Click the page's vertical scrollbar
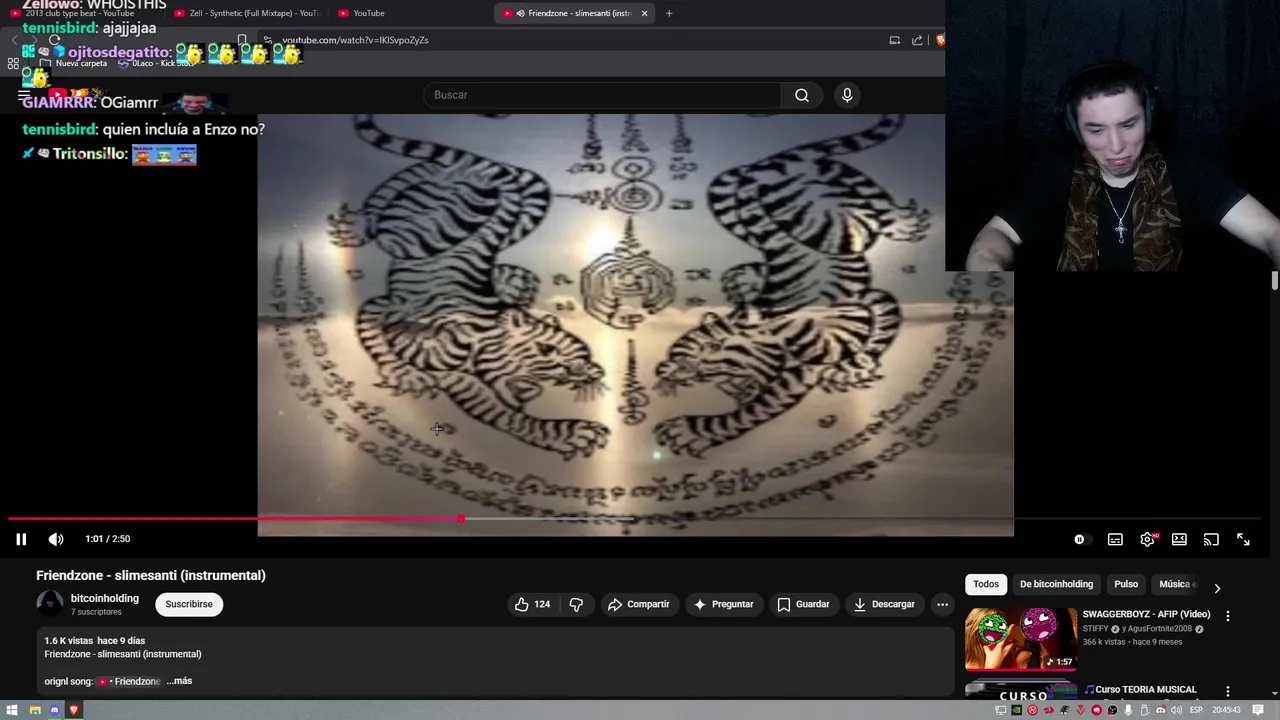The image size is (1280, 720). [1275, 280]
